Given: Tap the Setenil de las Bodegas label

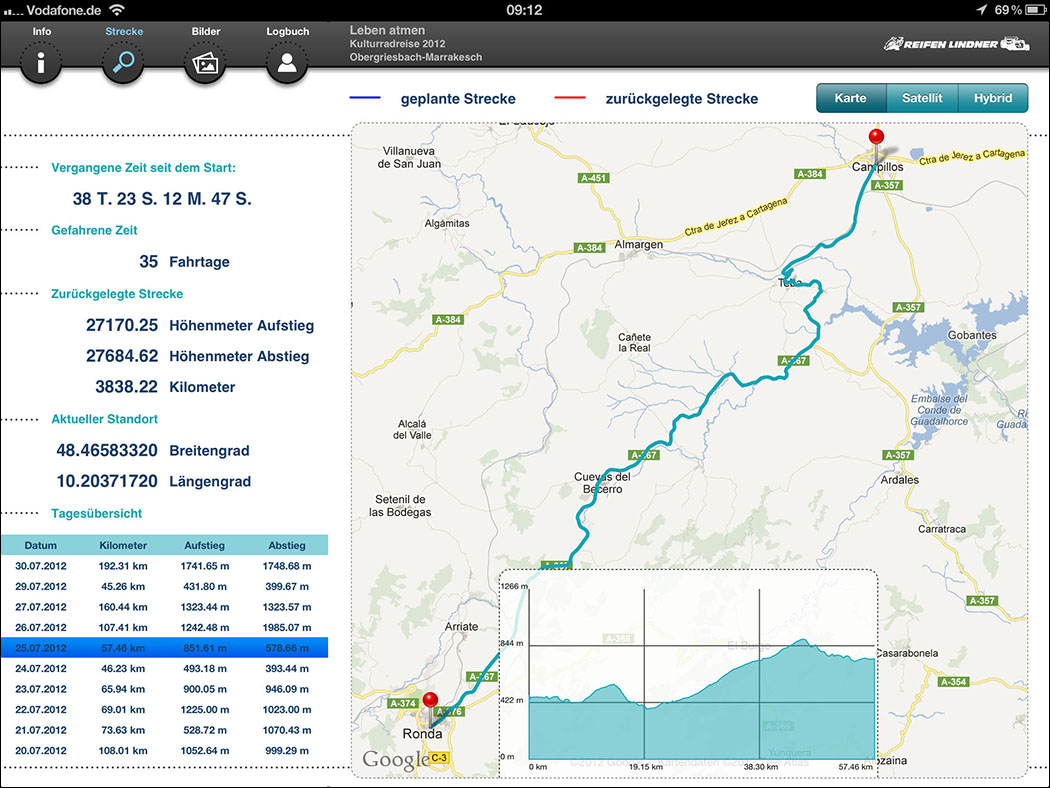Looking at the screenshot, I should (400, 505).
